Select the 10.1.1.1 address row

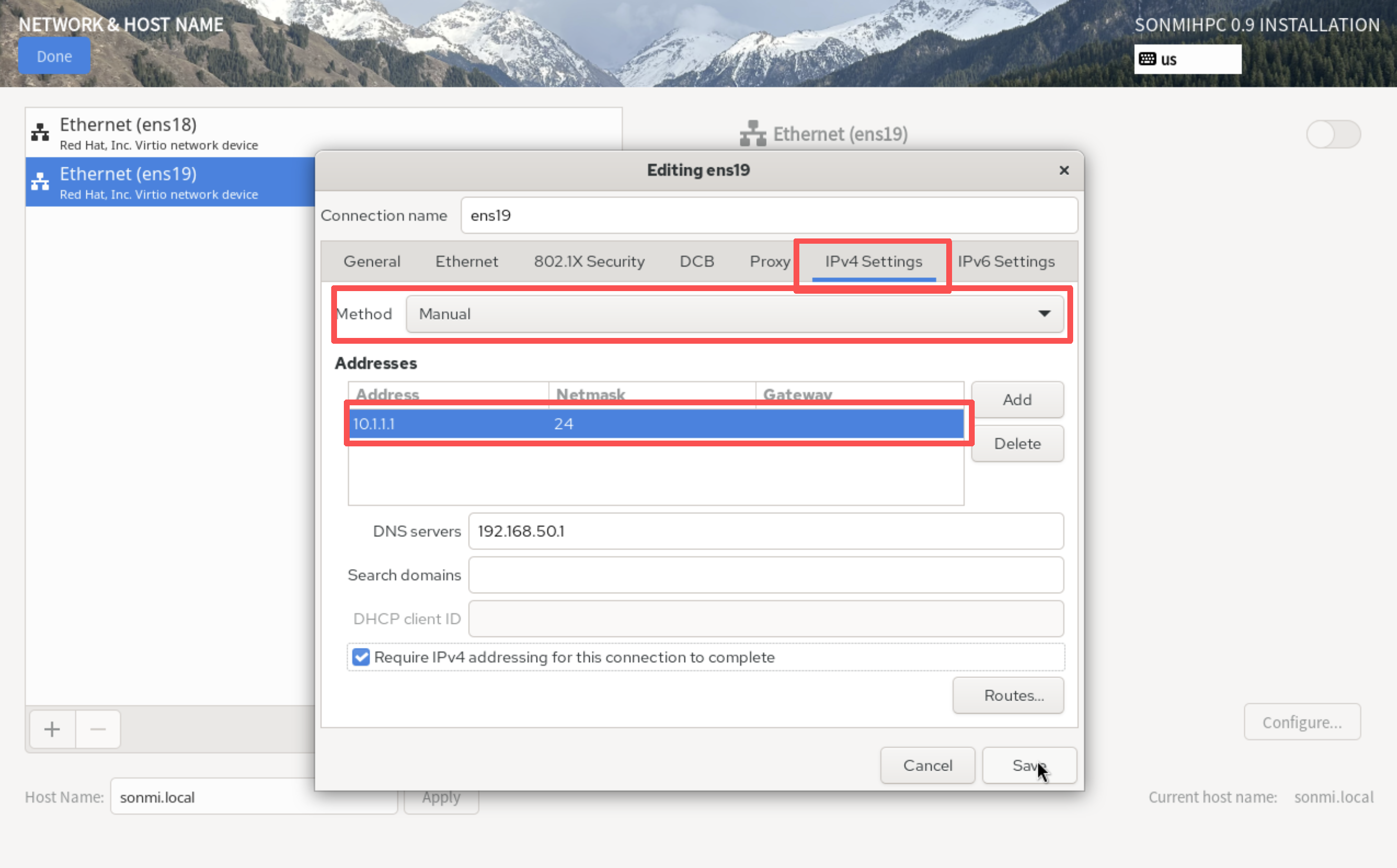click(x=655, y=424)
